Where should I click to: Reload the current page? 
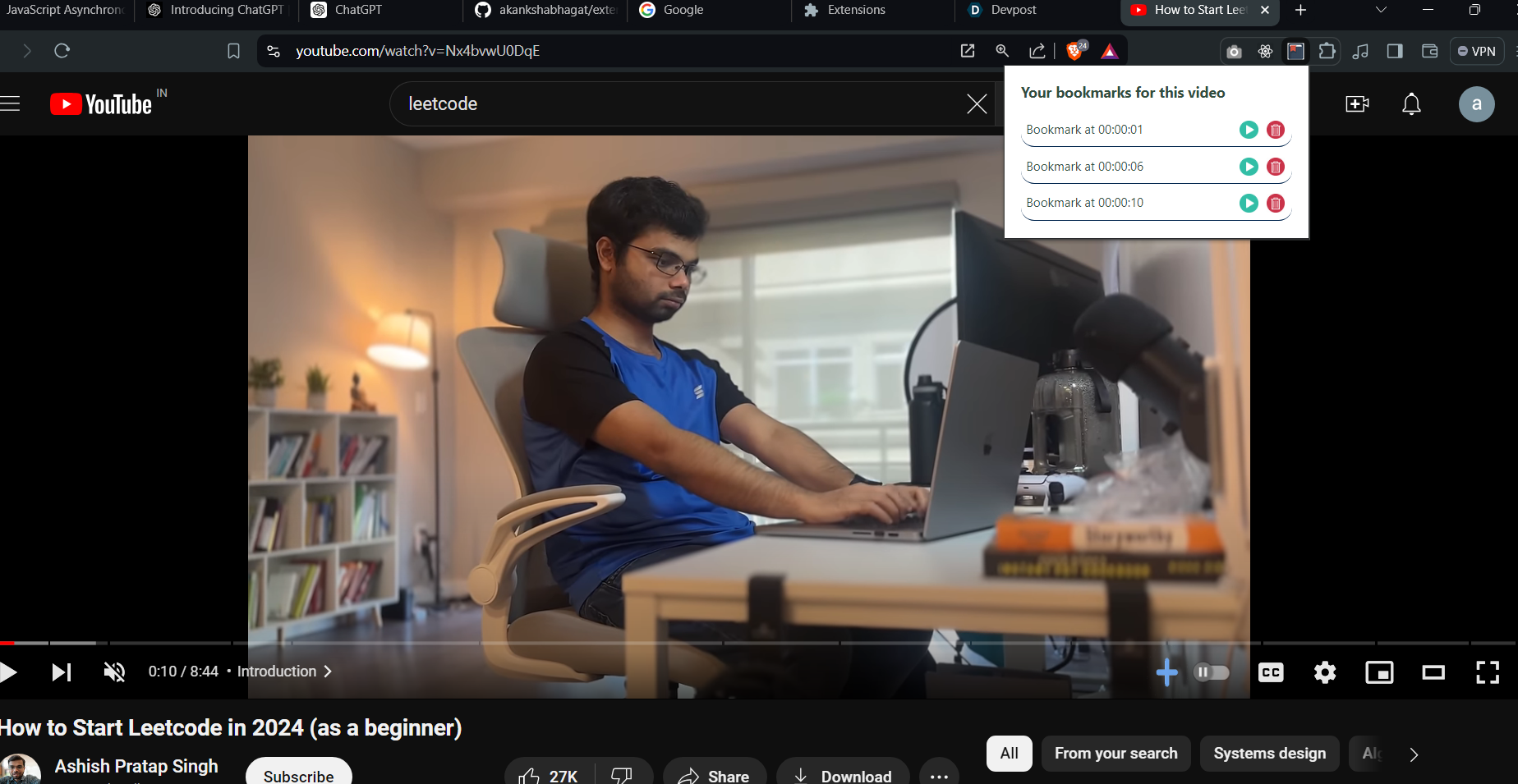[62, 51]
